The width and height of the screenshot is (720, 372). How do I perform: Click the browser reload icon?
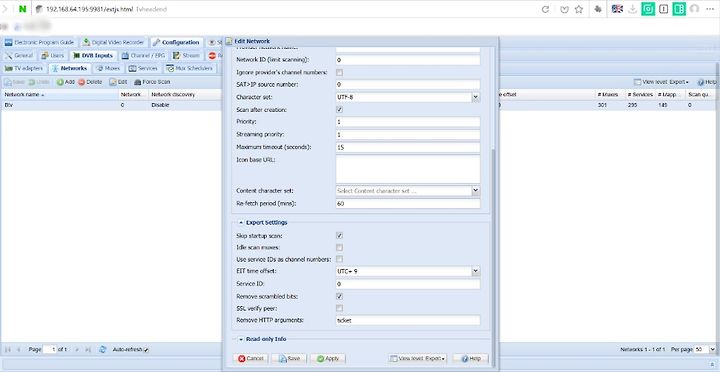tap(546, 9)
